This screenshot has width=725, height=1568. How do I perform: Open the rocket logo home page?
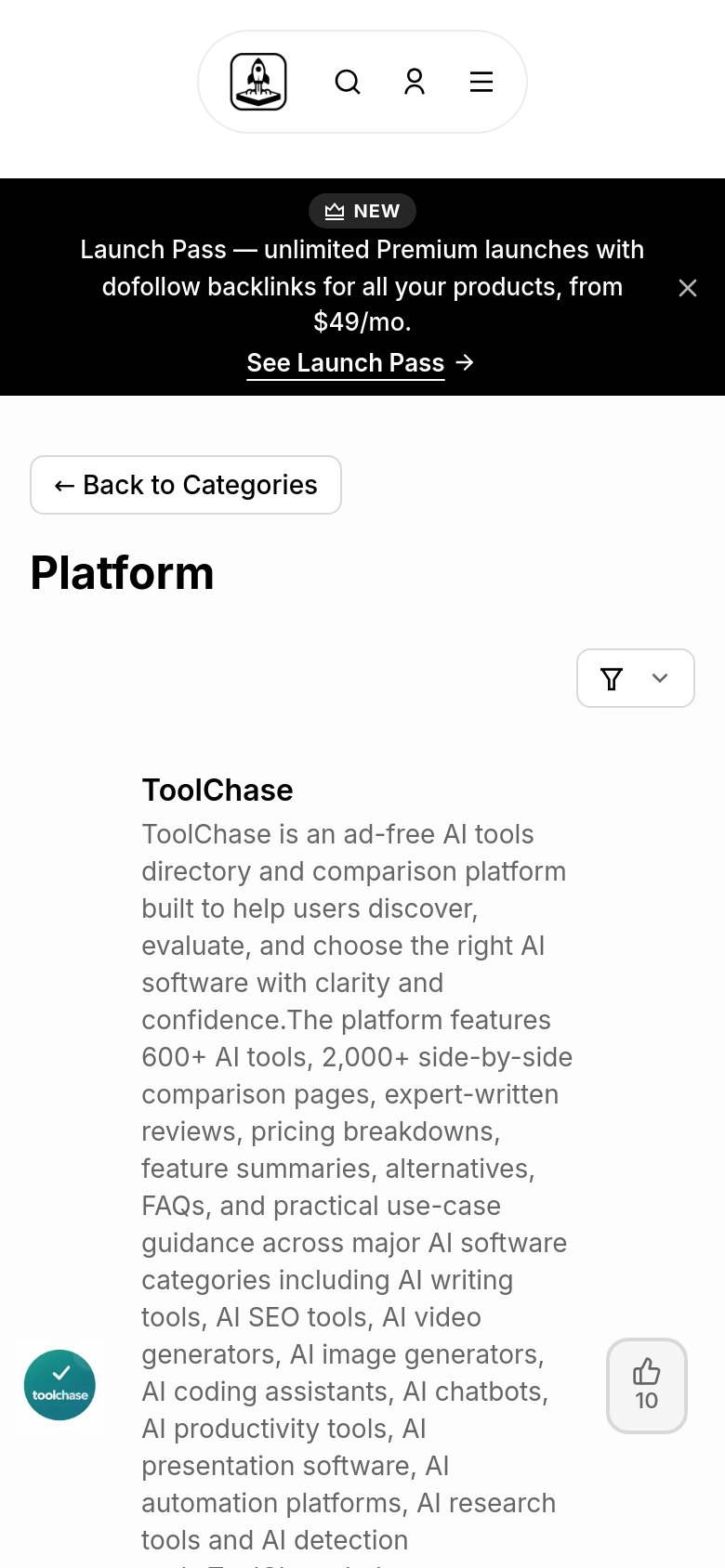258,82
